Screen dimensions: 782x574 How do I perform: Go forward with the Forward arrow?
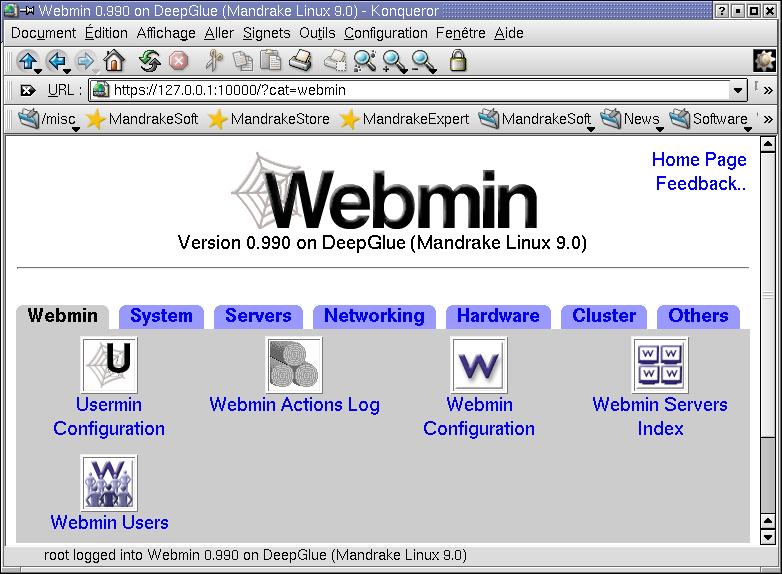86,61
